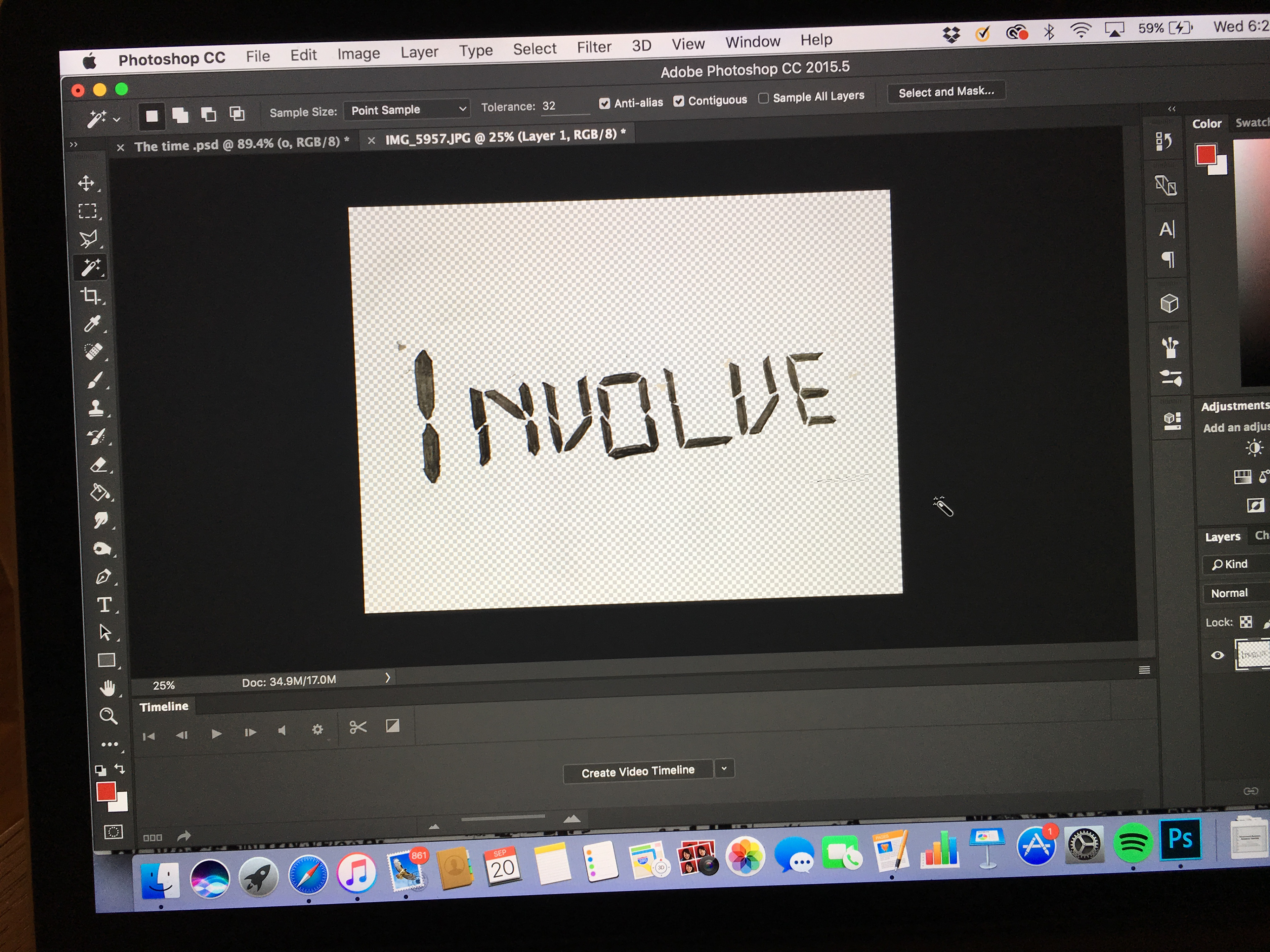Choose Subtract from Selection mode button

click(x=208, y=114)
